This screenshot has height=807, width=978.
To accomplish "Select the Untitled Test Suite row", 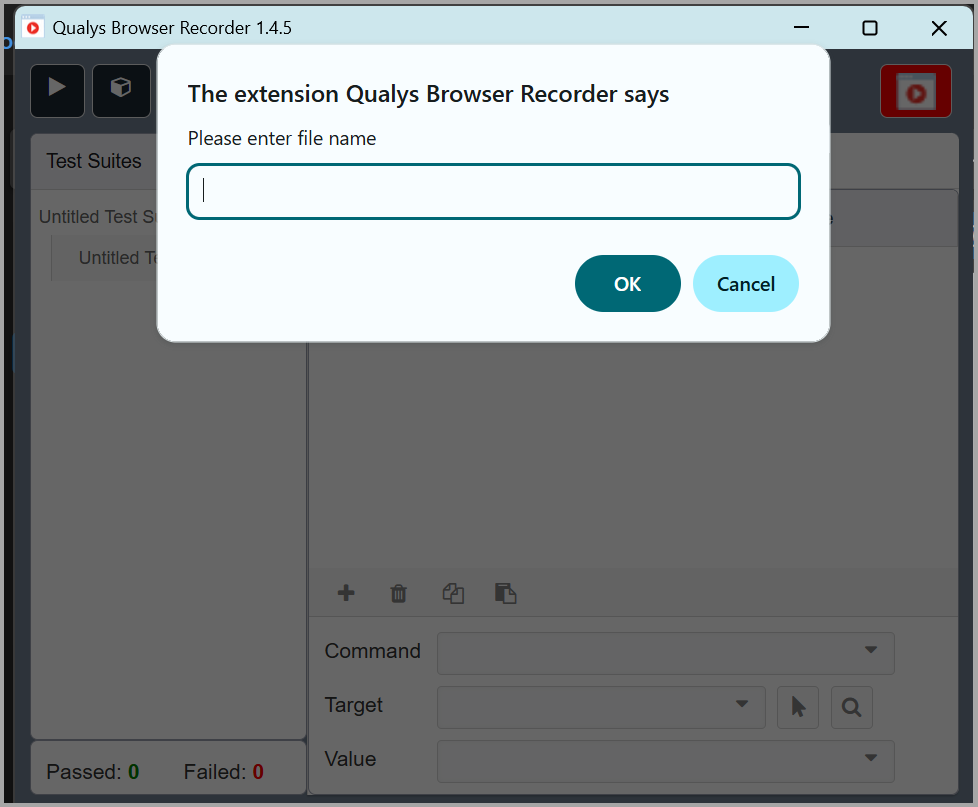I will (x=98, y=216).
